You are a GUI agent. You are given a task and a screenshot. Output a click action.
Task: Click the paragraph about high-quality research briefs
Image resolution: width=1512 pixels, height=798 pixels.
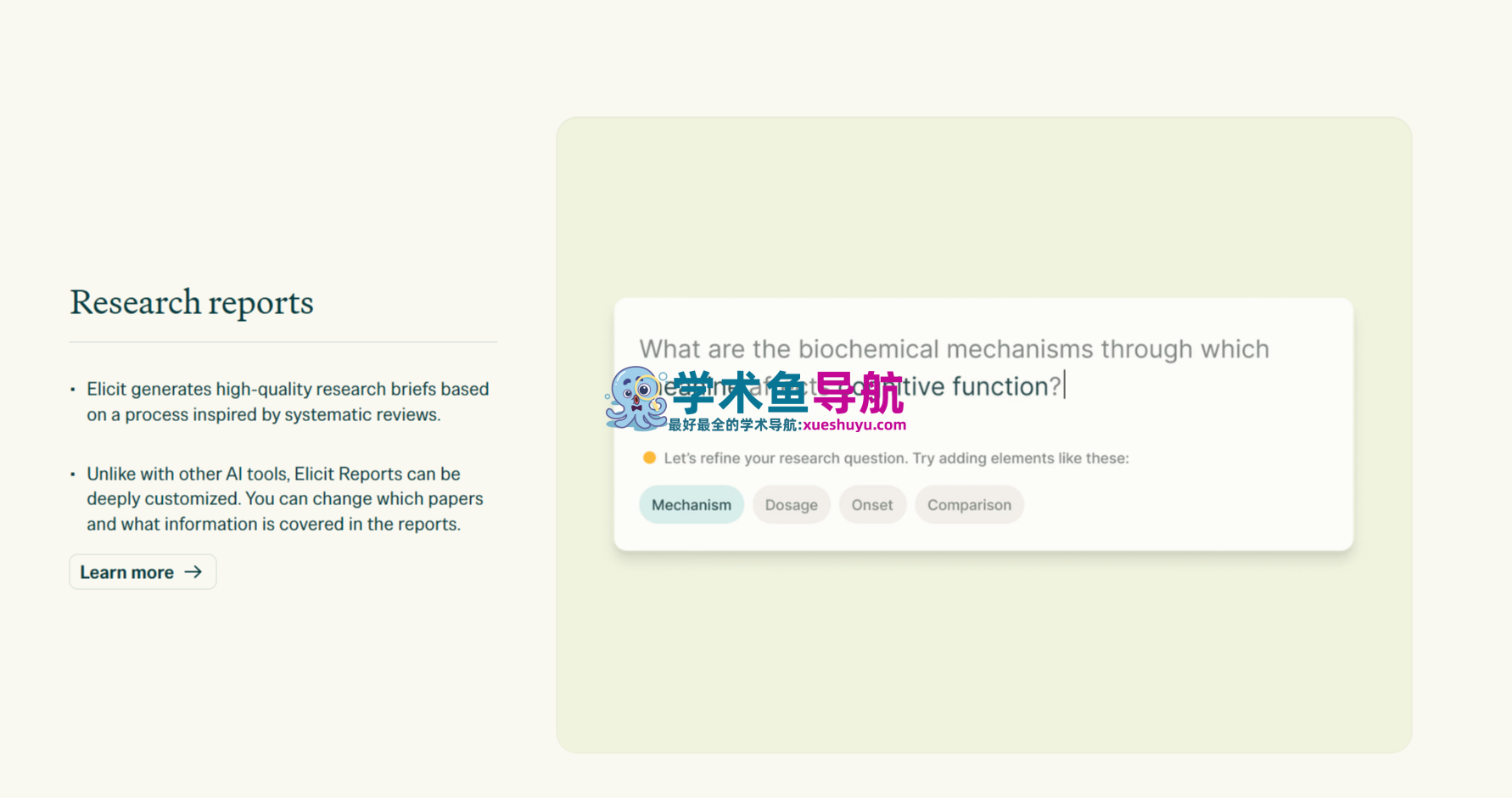287,402
